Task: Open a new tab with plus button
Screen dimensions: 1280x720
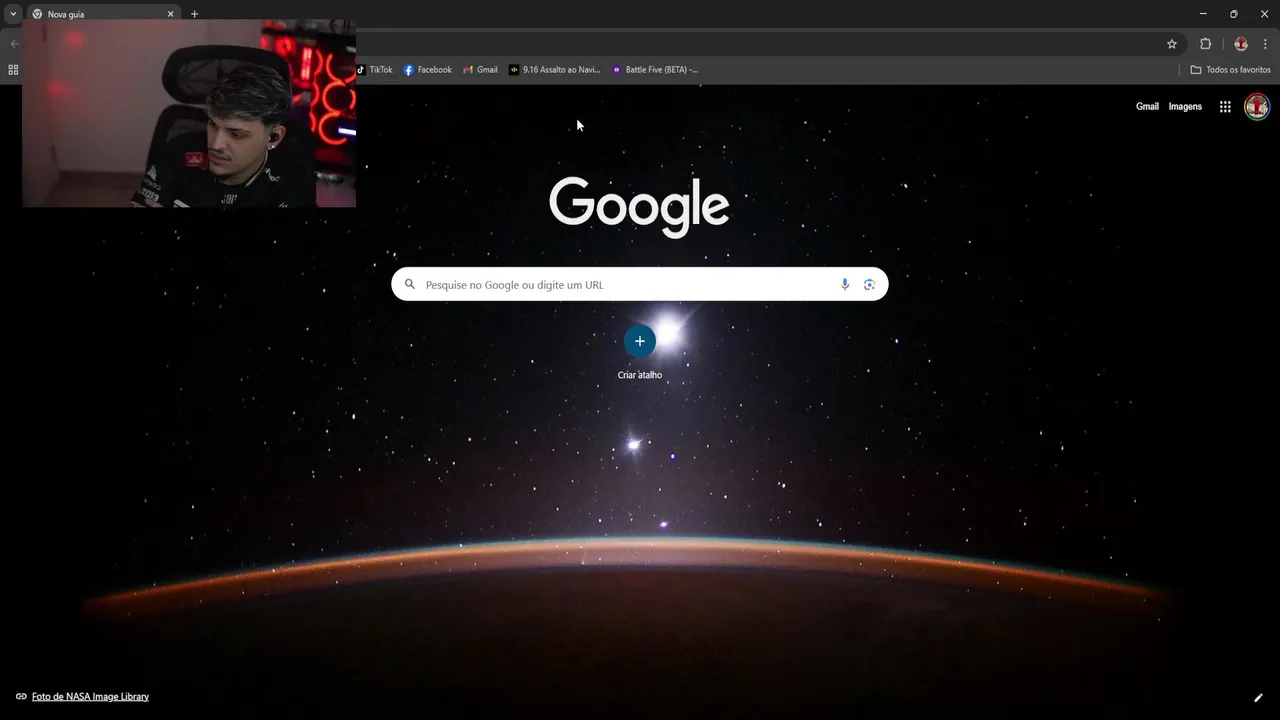Action: point(194,14)
